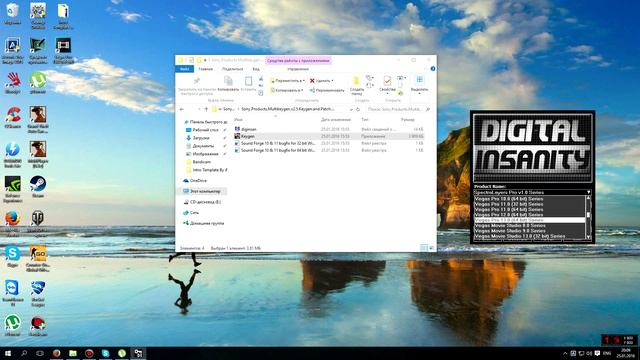640x360 pixels.
Task: Open the Windows Start menu
Action: (7, 353)
